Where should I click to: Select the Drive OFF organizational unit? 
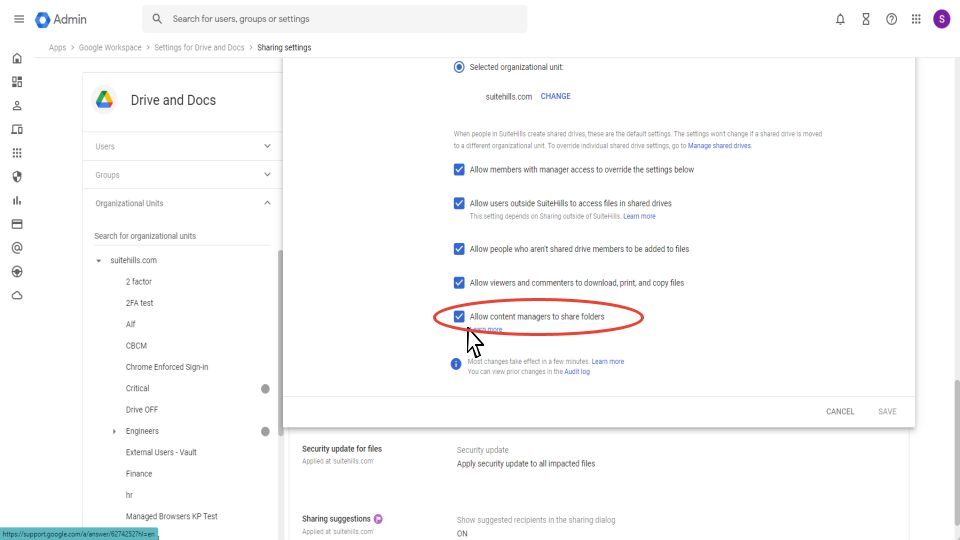tap(141, 410)
